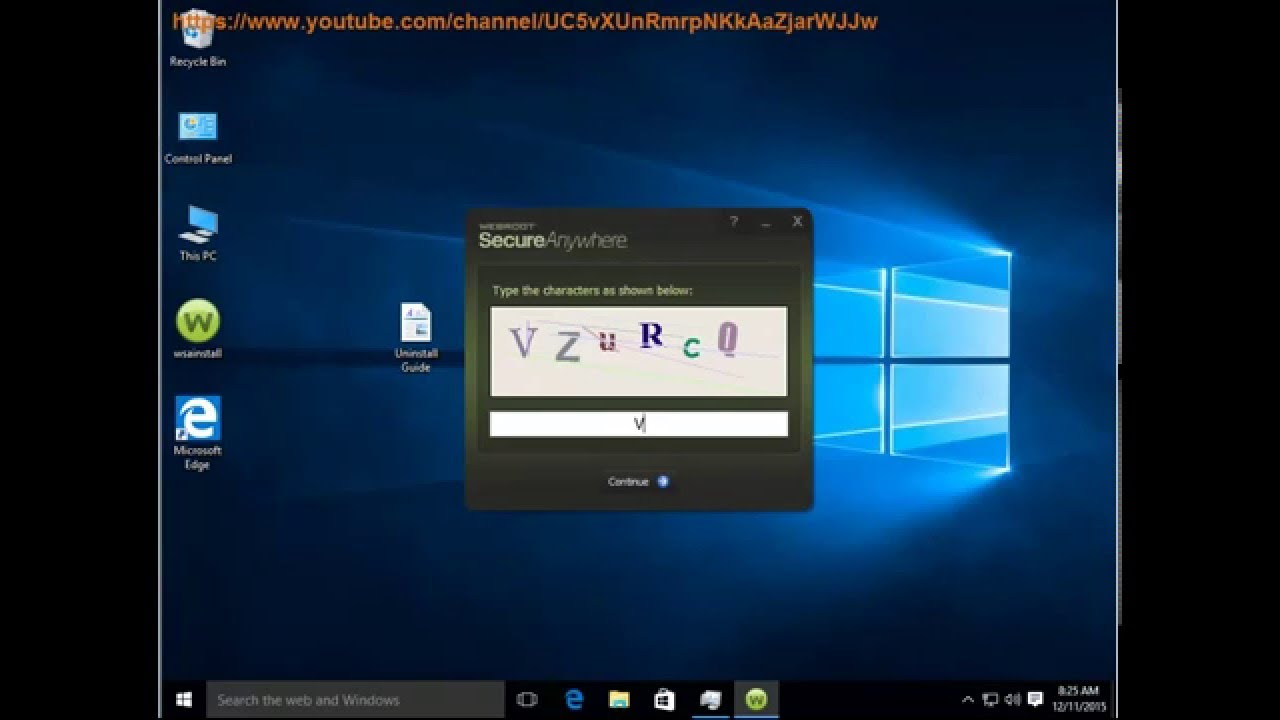Open Task View from the taskbar

[527, 700]
